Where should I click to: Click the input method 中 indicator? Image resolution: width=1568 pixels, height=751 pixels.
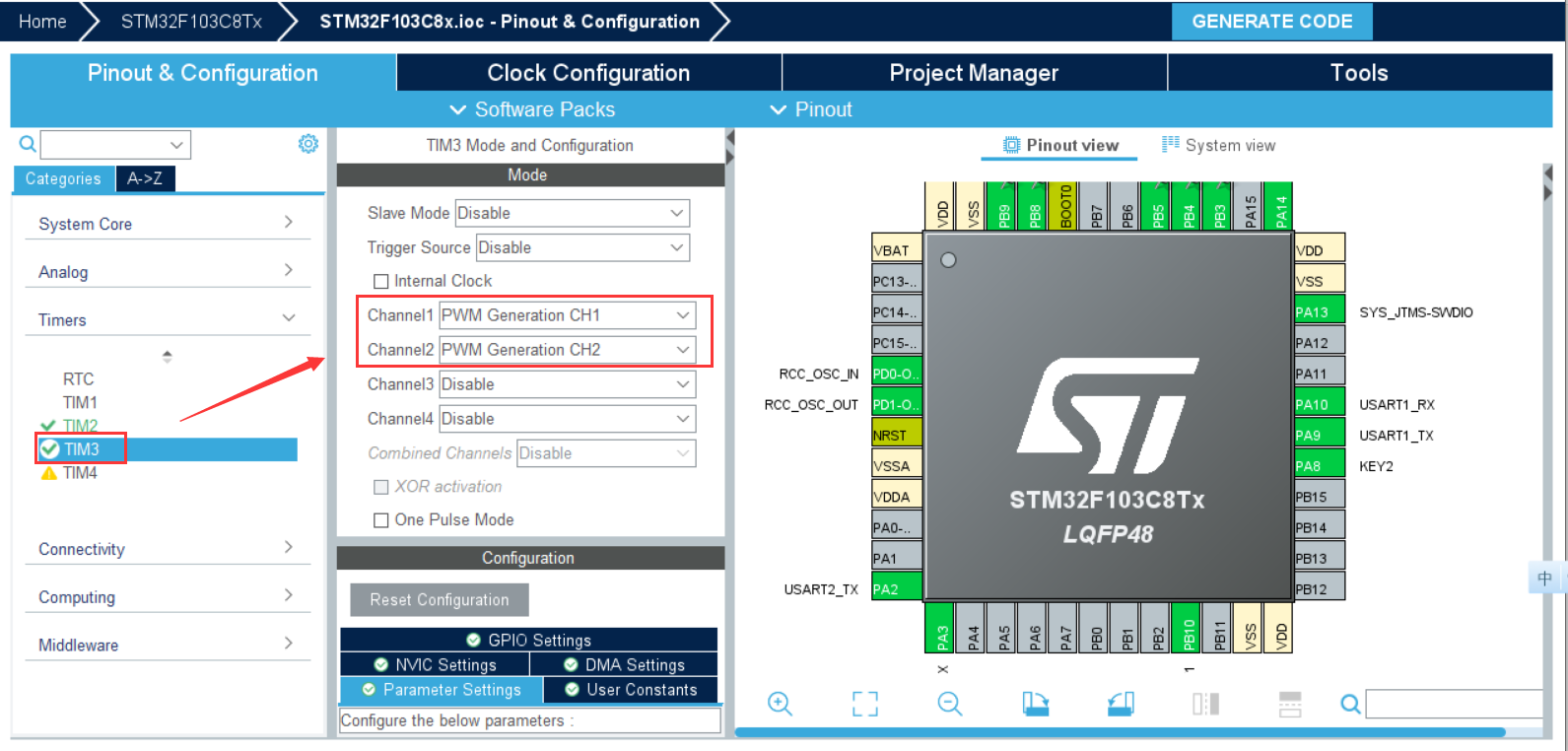click(x=1544, y=579)
